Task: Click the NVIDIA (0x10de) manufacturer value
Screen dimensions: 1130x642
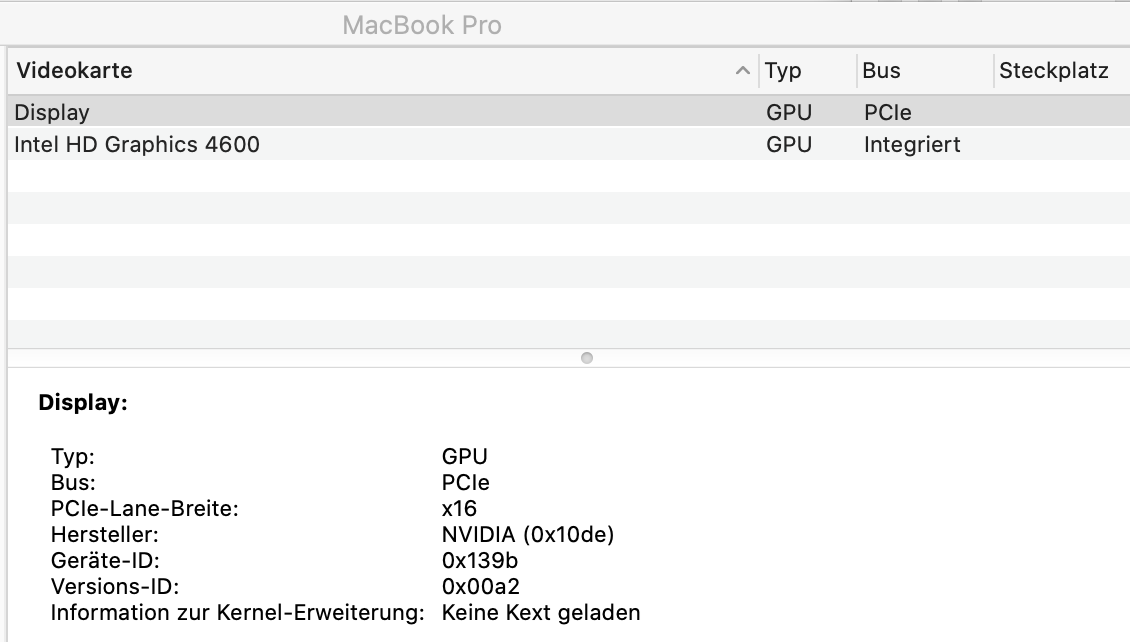Action: click(528, 535)
